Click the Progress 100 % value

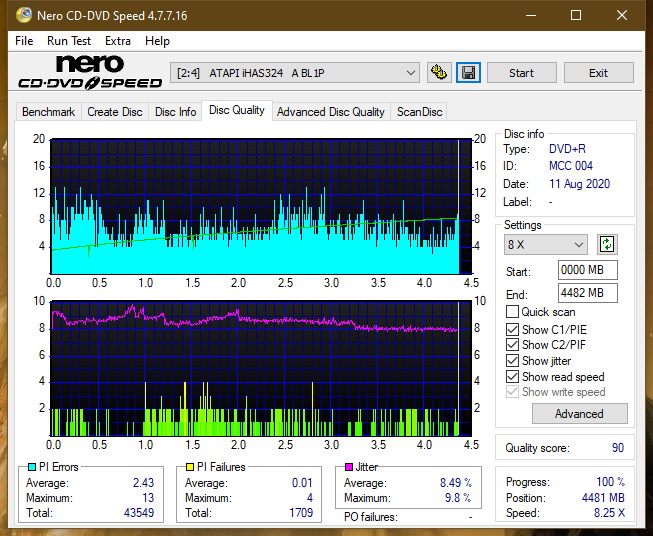(611, 482)
